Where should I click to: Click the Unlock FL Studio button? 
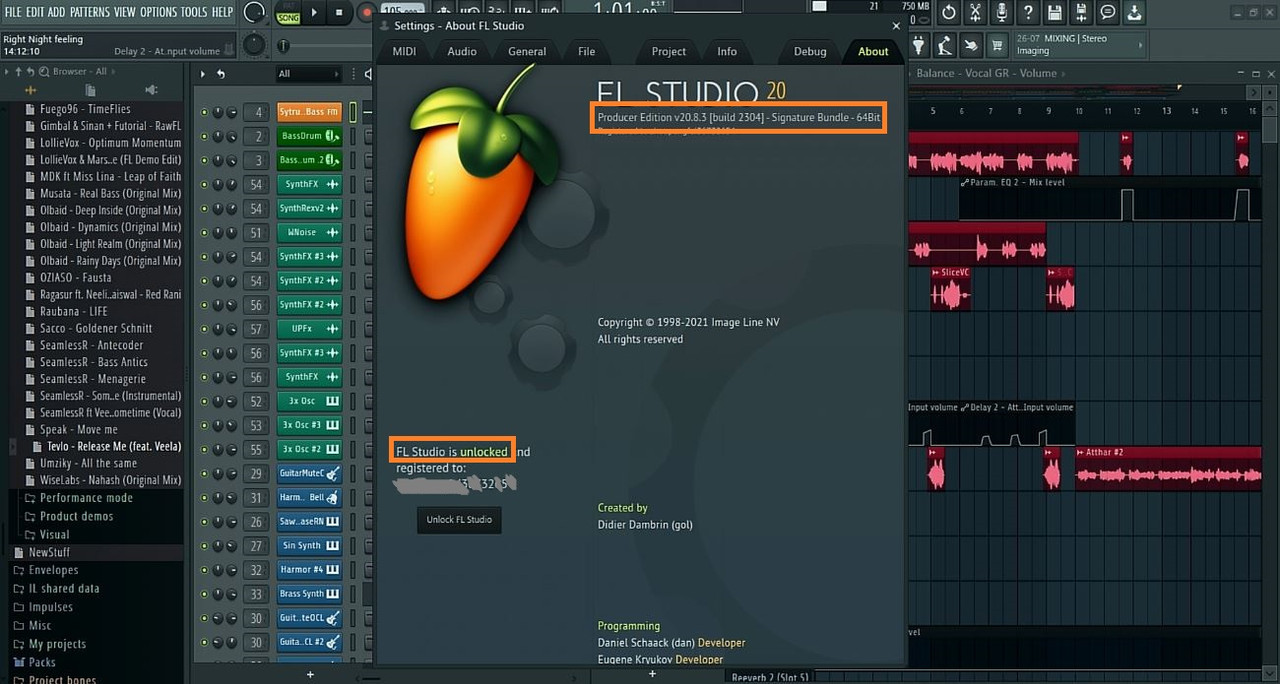tap(459, 520)
